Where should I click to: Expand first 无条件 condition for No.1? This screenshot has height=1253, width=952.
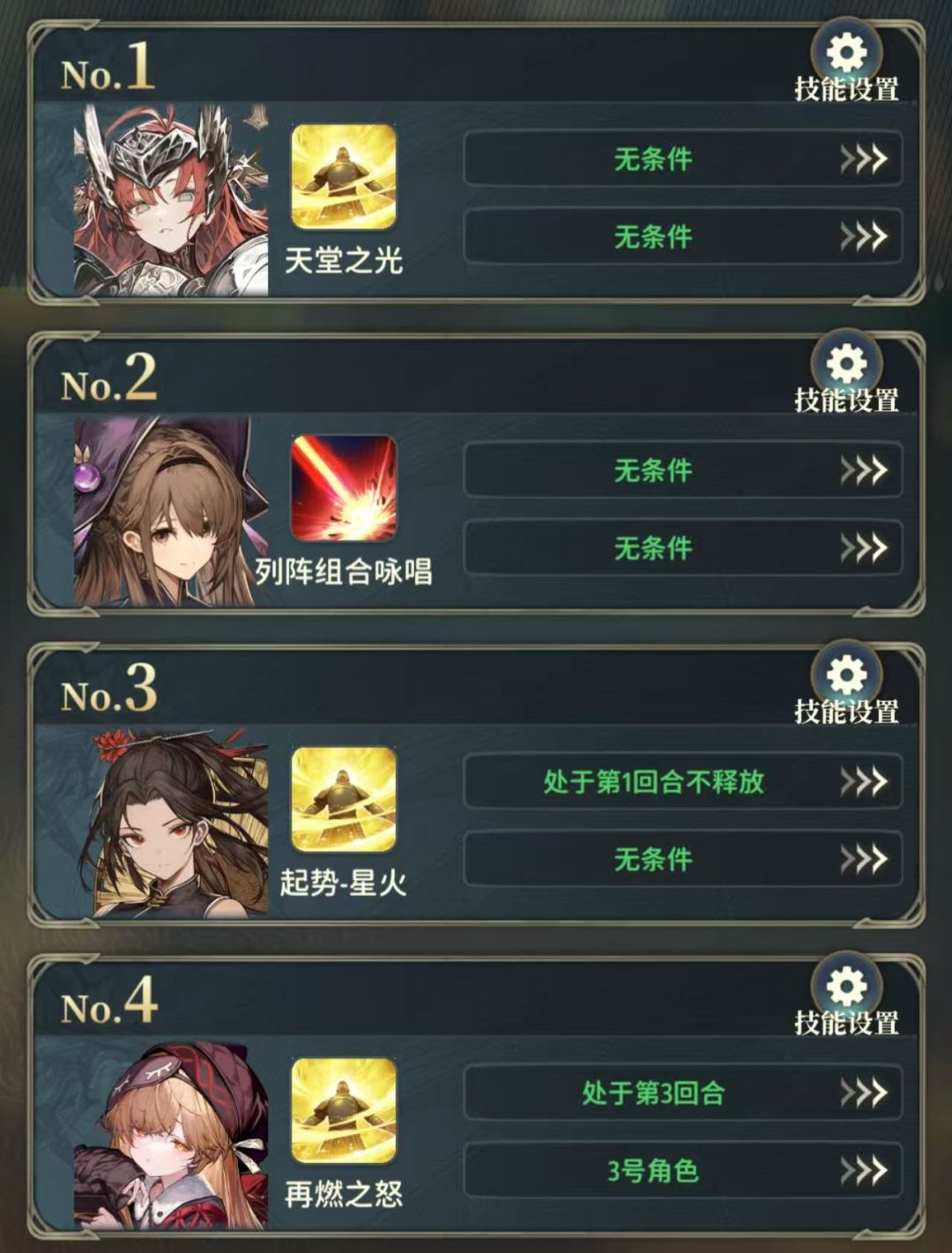[683, 159]
